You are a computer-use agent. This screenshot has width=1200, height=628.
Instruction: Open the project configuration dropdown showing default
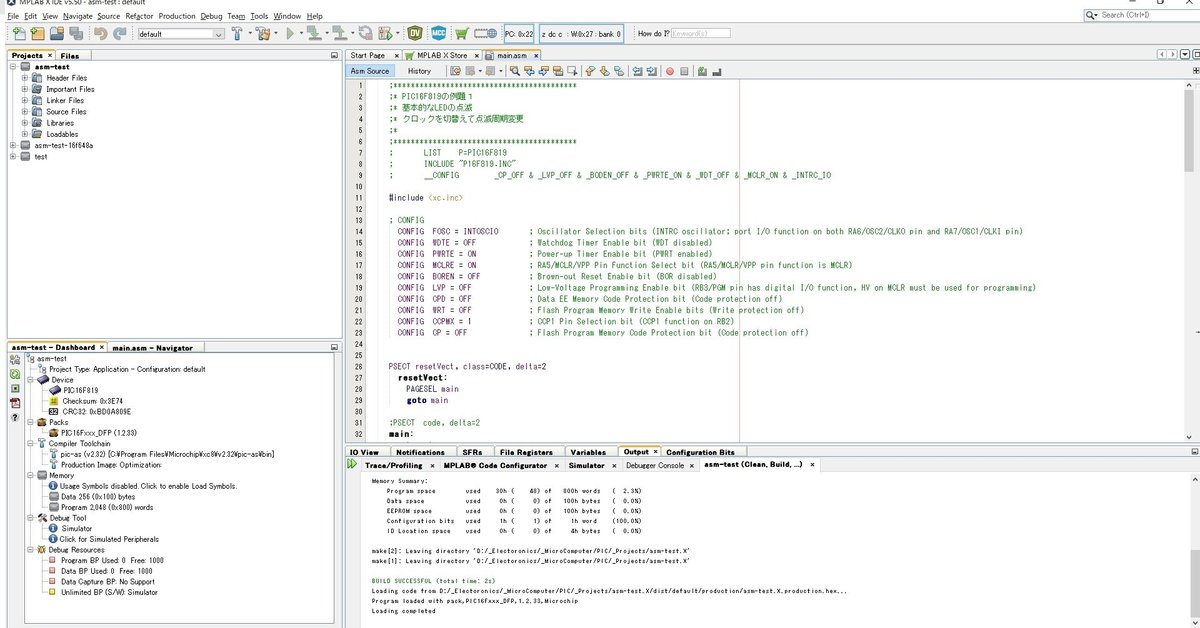[x=181, y=34]
